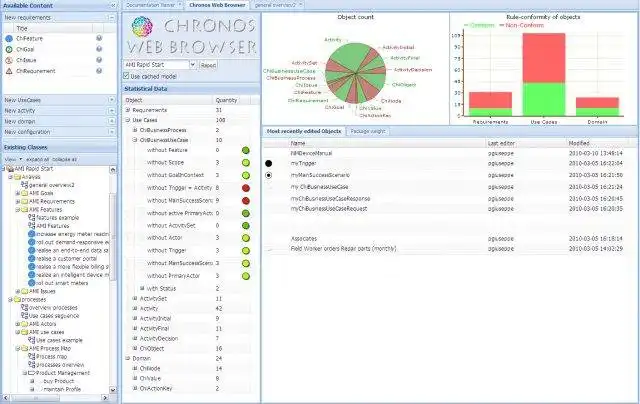Click the red part of the Use Cases bar
Image resolution: width=640 pixels, height=404 pixels.
click(544, 58)
